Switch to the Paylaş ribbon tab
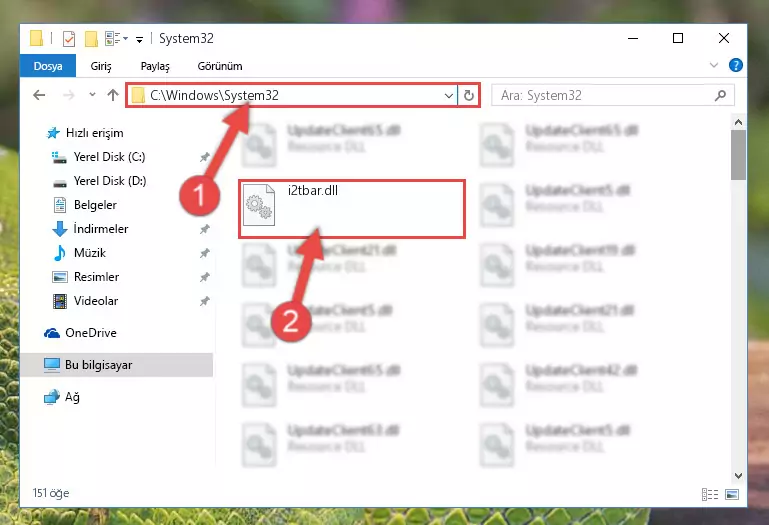 coord(155,66)
